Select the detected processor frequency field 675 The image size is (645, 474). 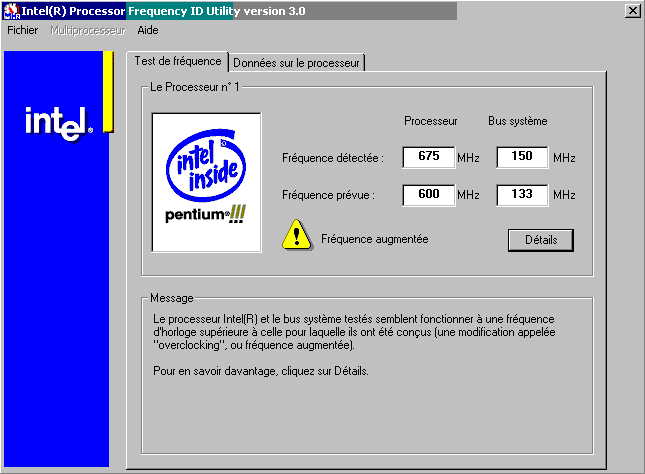pyautogui.click(x=429, y=157)
